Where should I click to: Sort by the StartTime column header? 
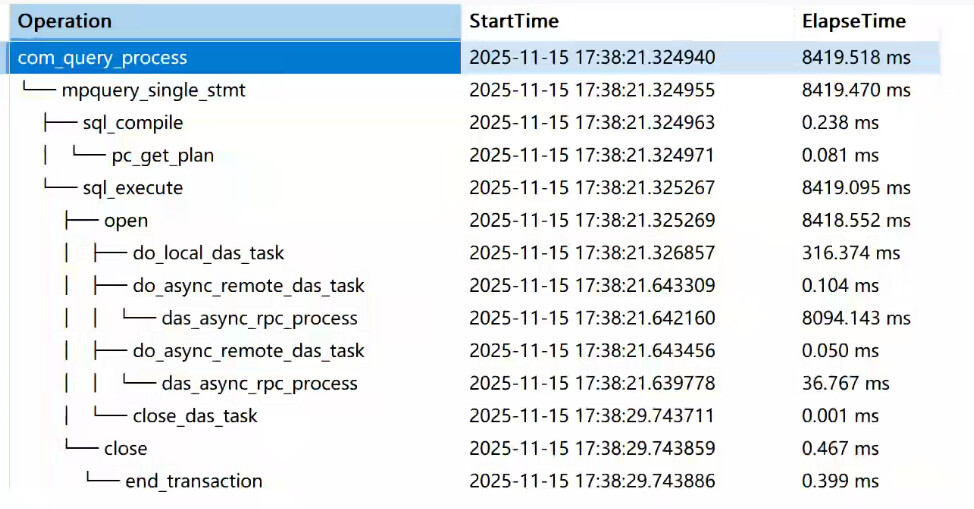[x=514, y=21]
